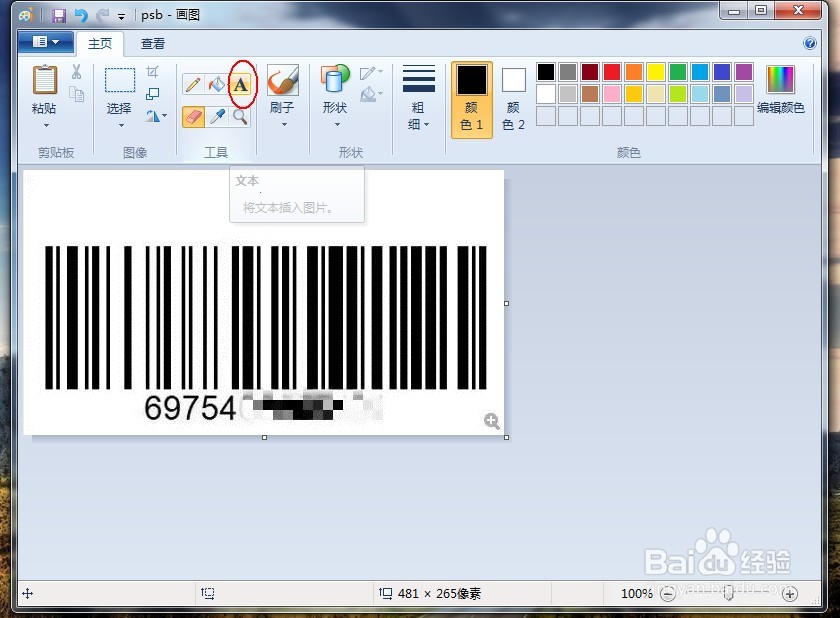This screenshot has width=840, height=618.
Task: Select the Text tool (A)
Action: (241, 84)
